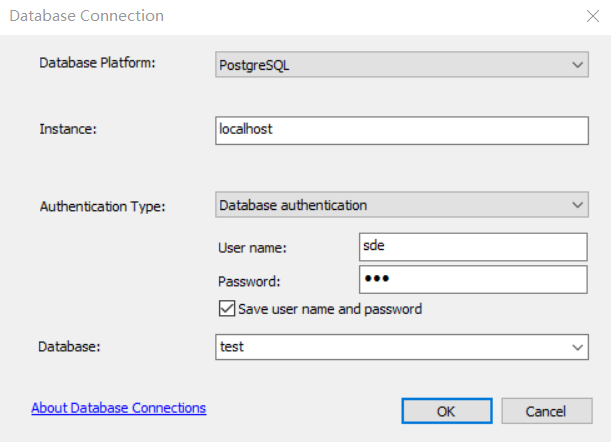The width and height of the screenshot is (611, 442).
Task: Focus the Instance field containing localhost
Action: point(402,131)
